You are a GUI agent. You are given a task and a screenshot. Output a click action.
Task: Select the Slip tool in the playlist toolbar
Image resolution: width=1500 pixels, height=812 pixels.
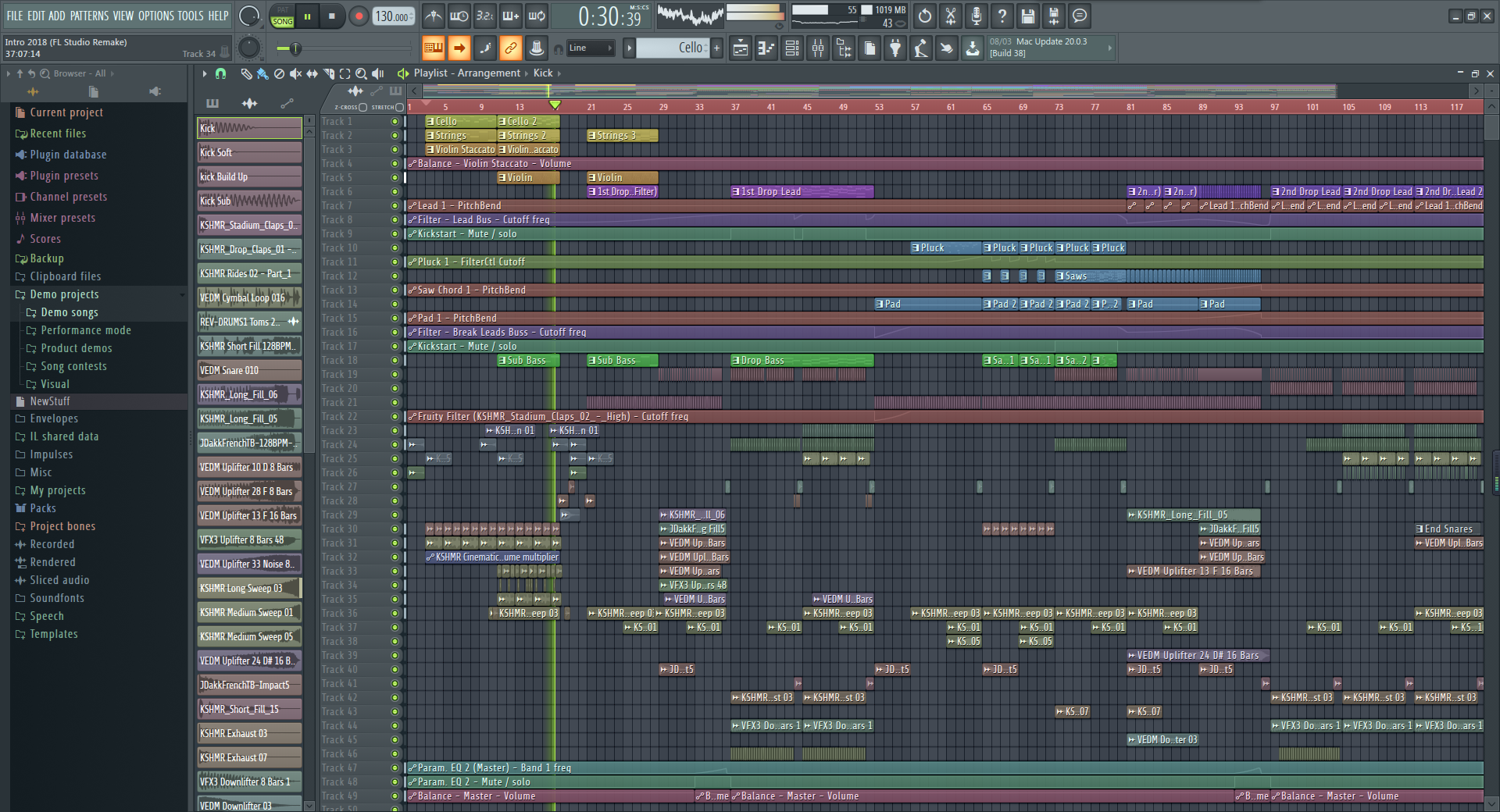(312, 73)
